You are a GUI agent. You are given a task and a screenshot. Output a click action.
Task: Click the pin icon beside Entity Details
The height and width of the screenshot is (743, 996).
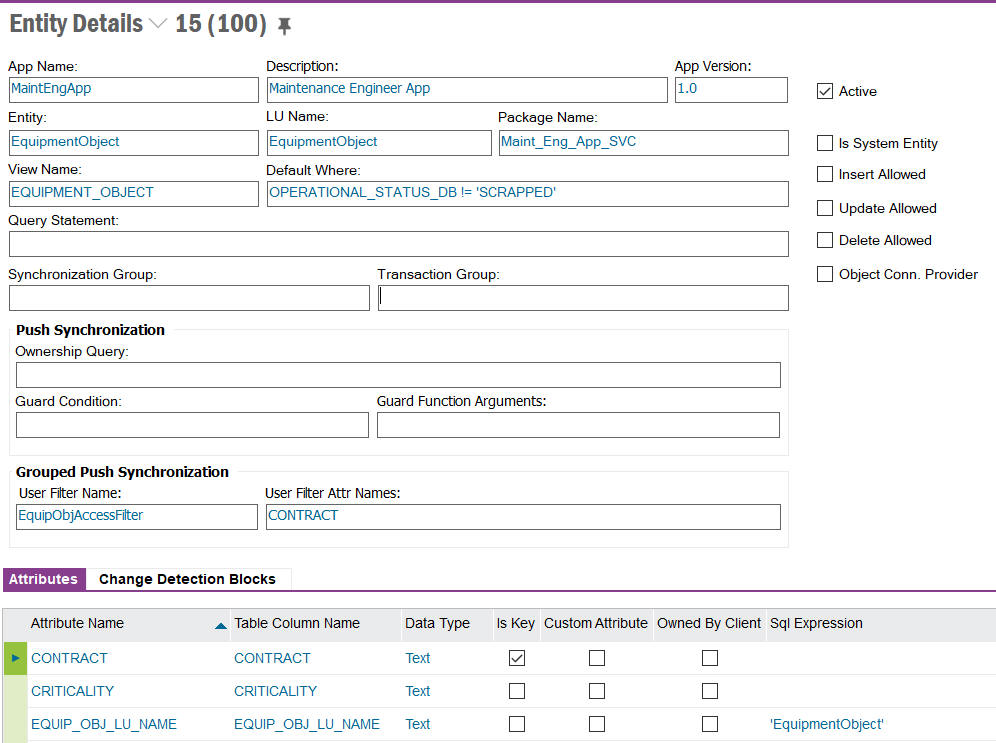point(285,26)
